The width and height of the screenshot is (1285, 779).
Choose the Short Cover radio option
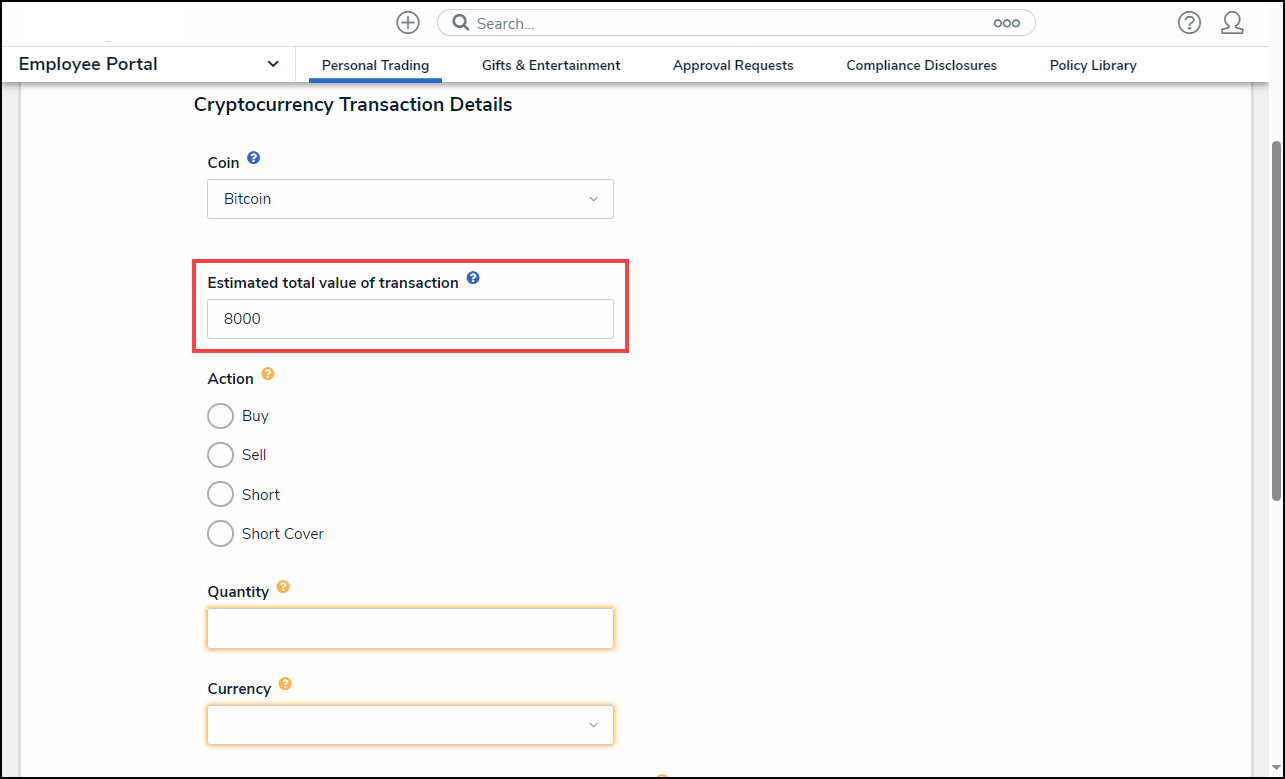click(220, 534)
